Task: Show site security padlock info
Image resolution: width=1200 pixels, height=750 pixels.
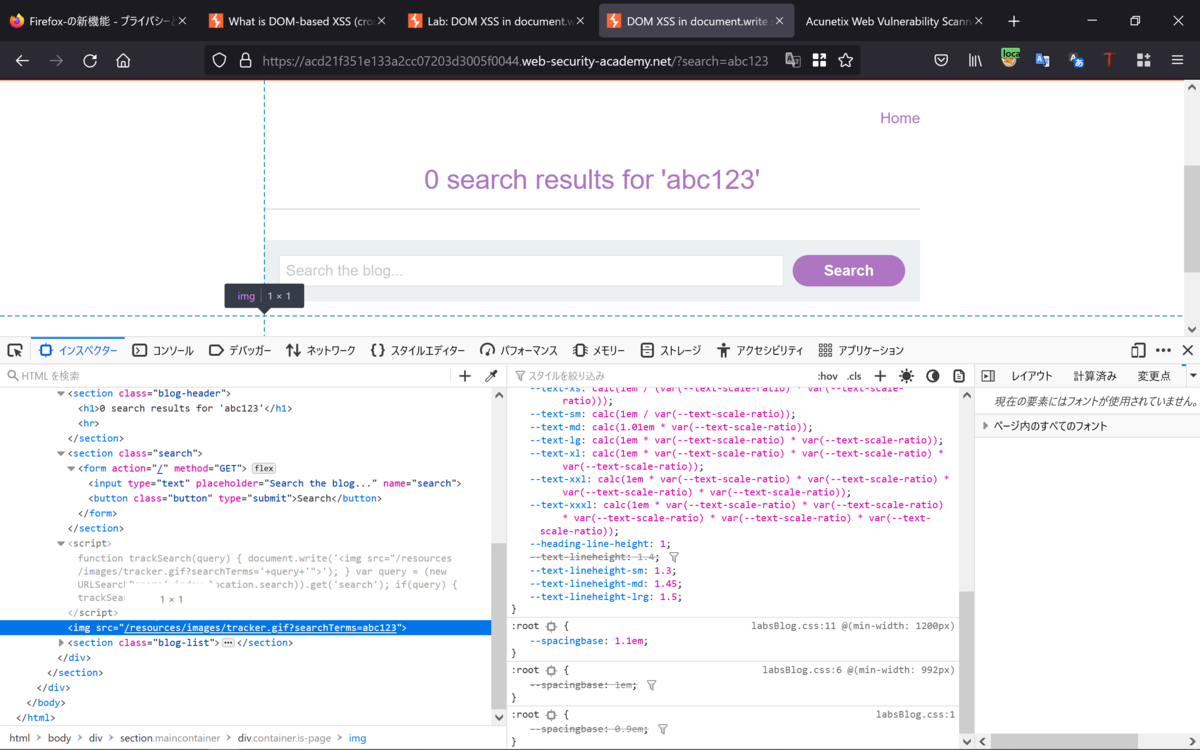Action: click(245, 61)
